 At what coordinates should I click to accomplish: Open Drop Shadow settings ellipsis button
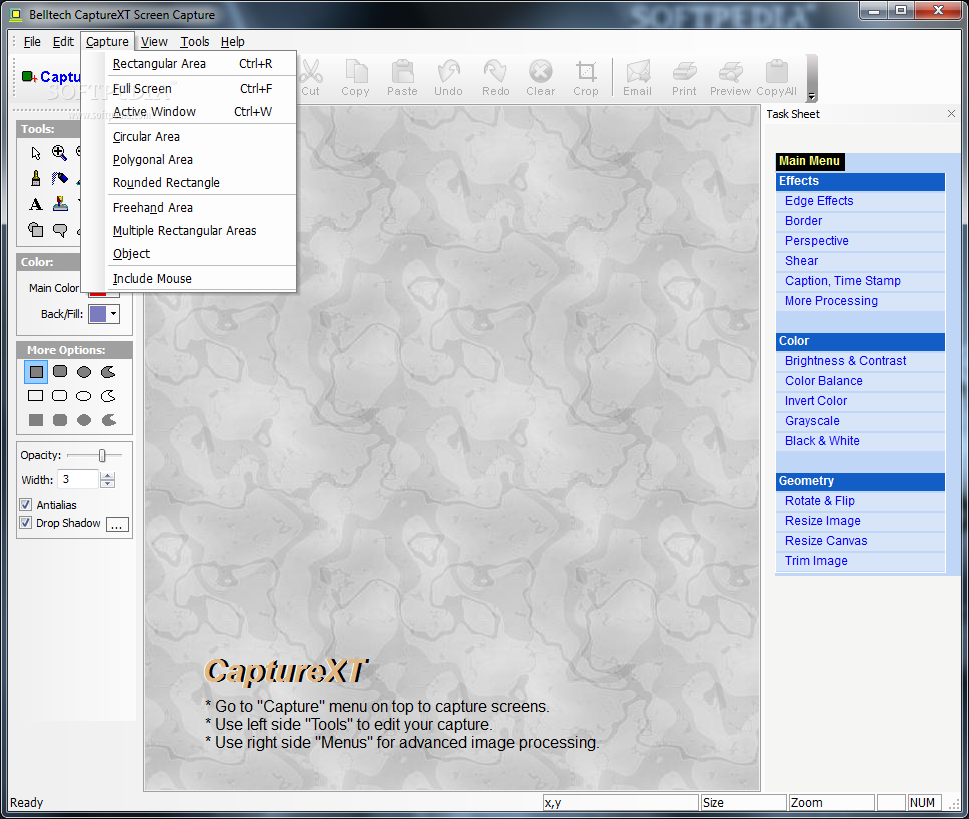point(117,525)
